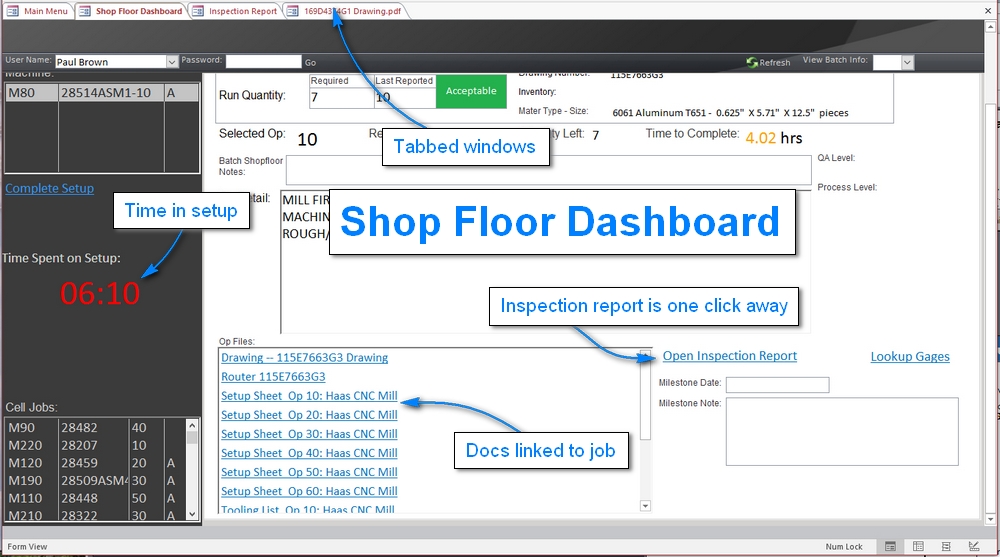
Task: Open Setup Sheet Op 20 link
Action: pyautogui.click(x=309, y=415)
